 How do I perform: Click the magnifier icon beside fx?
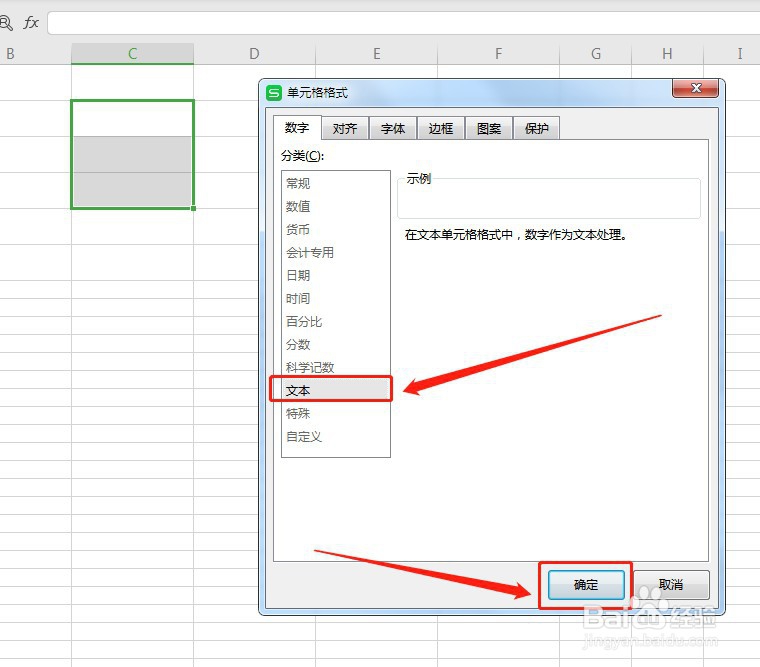5,23
